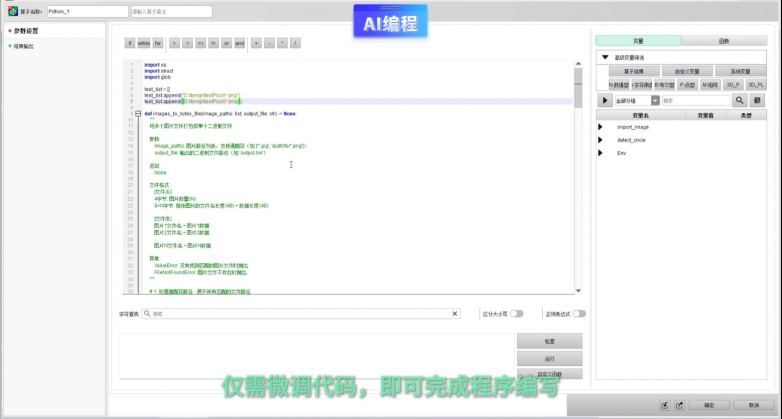Screen dimensions: 782x419
Task: Collapse the 高级变量筛选 filter section
Action: point(605,57)
